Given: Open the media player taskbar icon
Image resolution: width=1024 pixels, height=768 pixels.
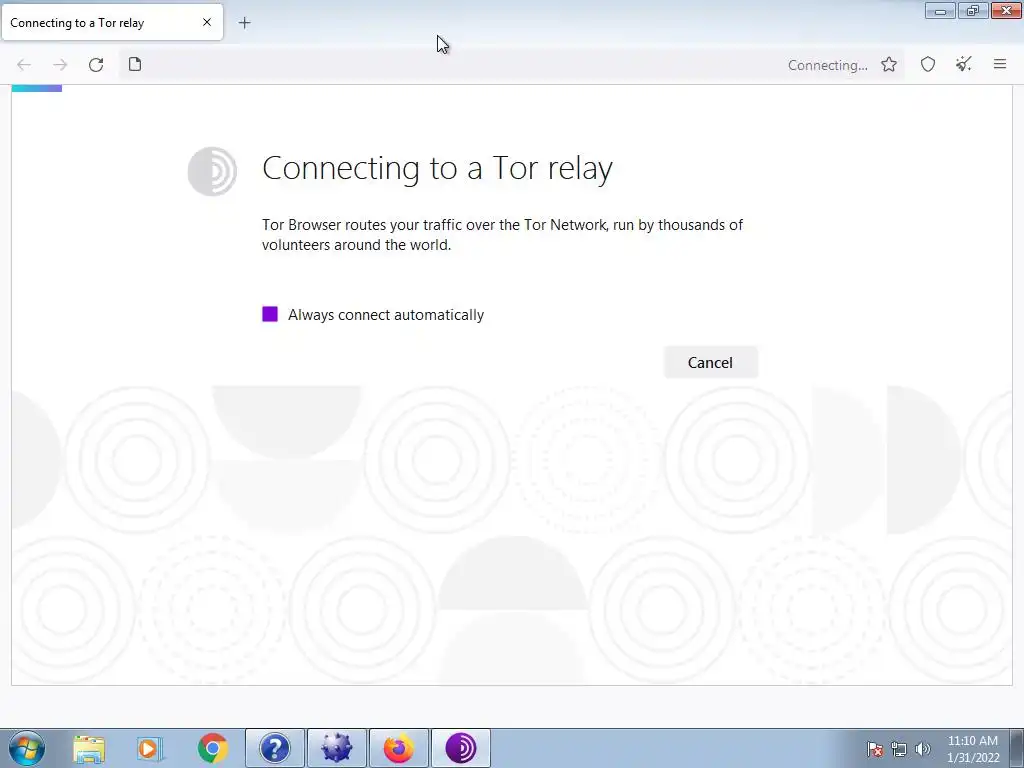Looking at the screenshot, I should tap(150, 749).
